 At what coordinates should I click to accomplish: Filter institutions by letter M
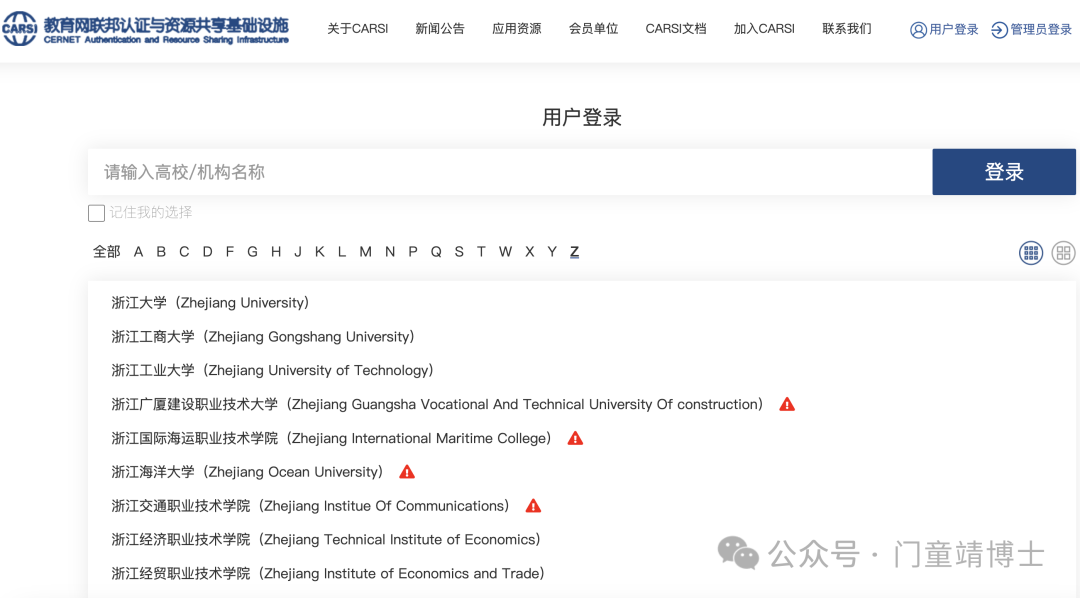366,251
